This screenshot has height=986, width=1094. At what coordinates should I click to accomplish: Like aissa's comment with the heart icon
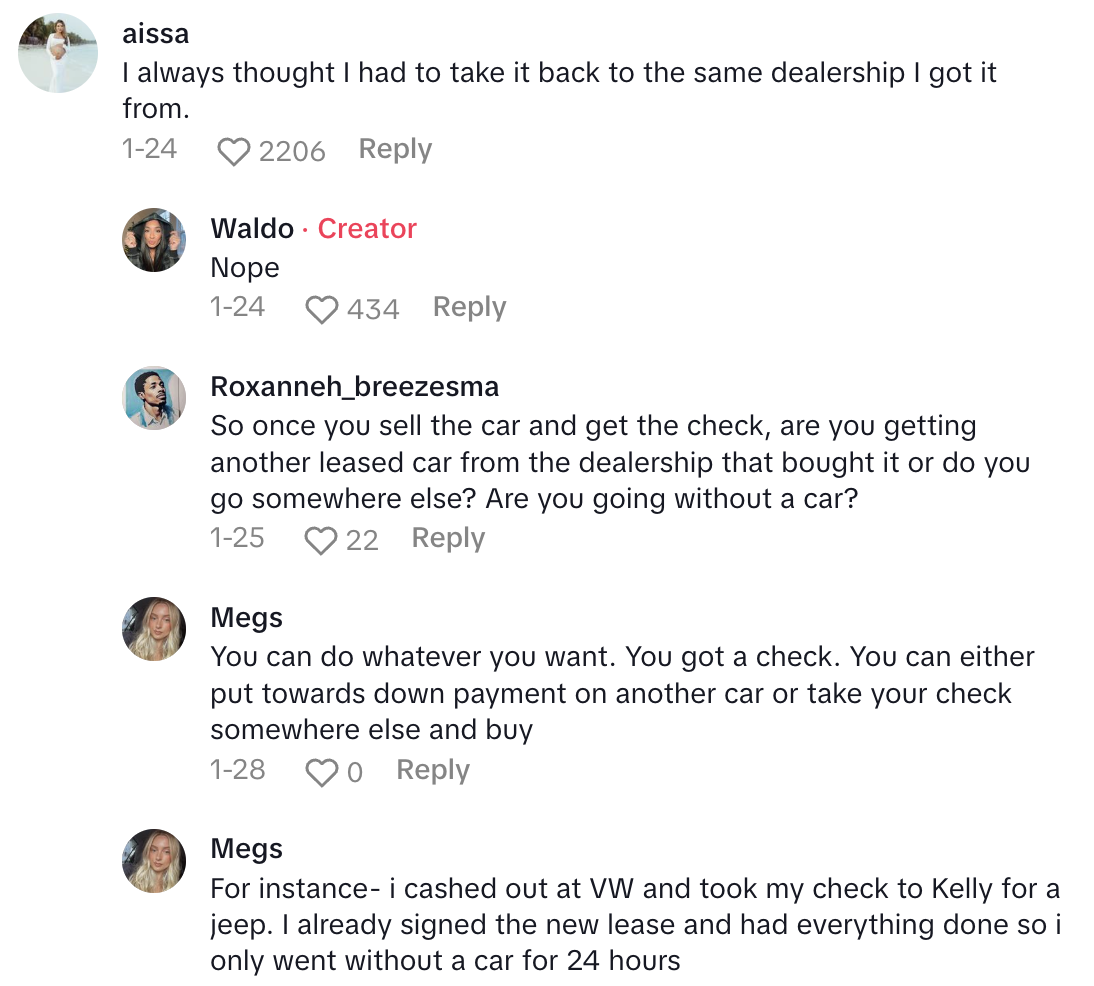pyautogui.click(x=234, y=152)
